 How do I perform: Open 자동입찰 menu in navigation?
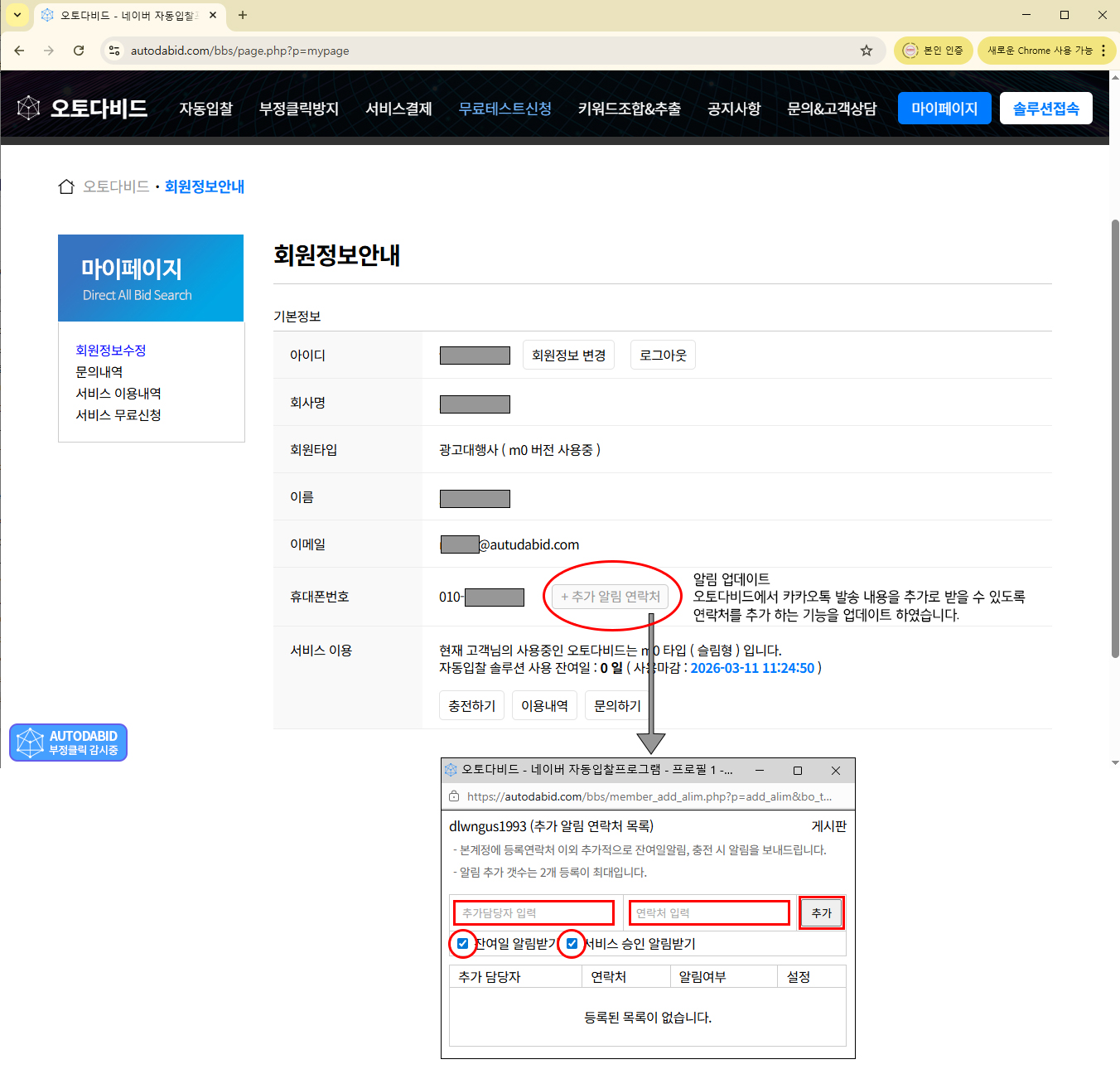tap(206, 109)
